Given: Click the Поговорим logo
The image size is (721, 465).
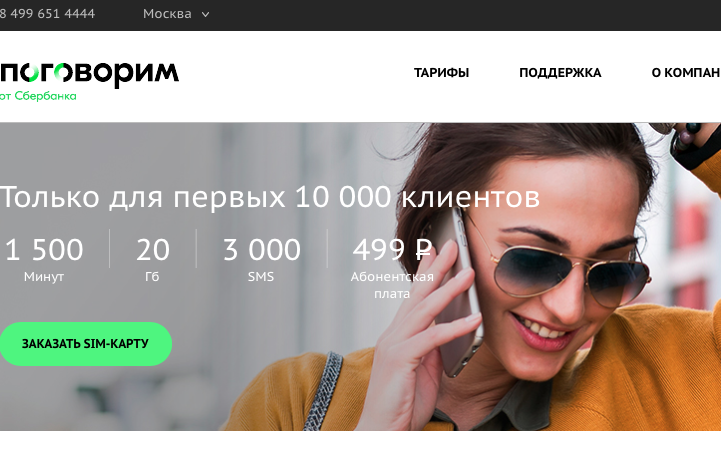Looking at the screenshot, I should coord(89,74).
